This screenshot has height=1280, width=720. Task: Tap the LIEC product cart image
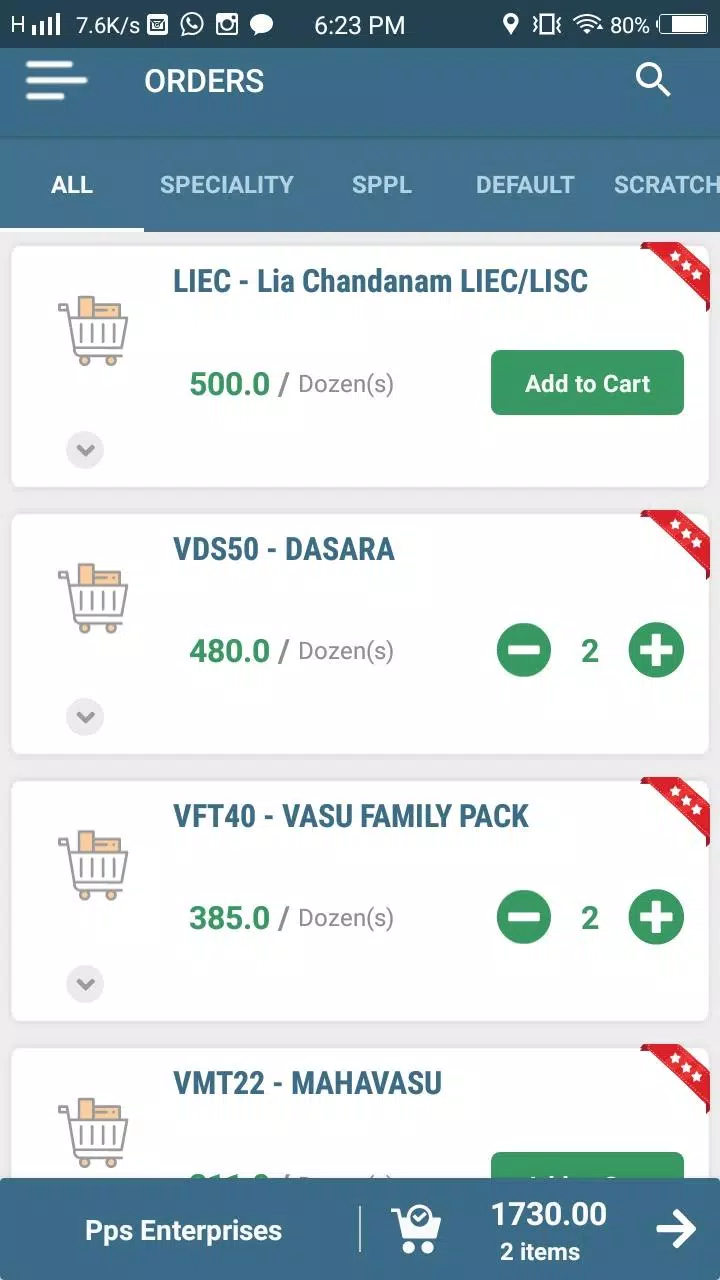[x=93, y=331]
